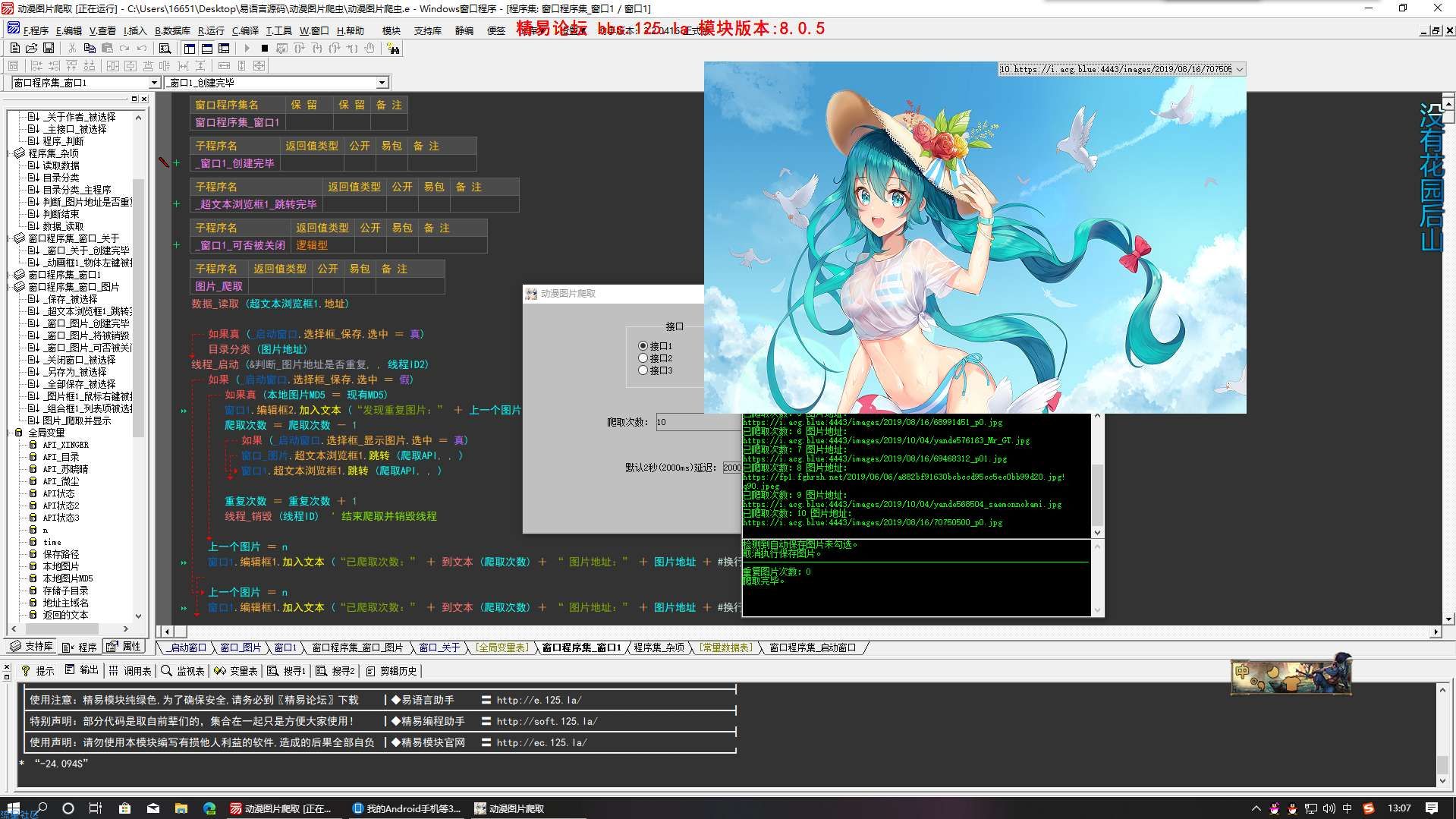Open the 调用表 call table tab
Screen dimensions: 1456x819
[x=131, y=670]
